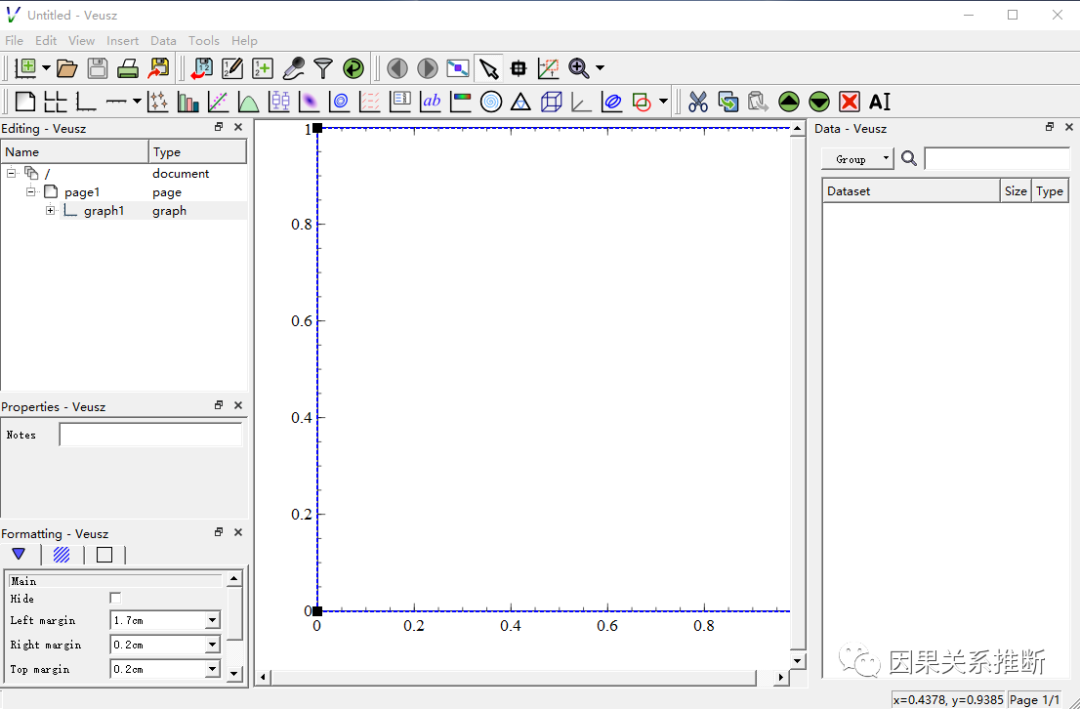
Task: Add a fit function widget
Action: click(218, 102)
